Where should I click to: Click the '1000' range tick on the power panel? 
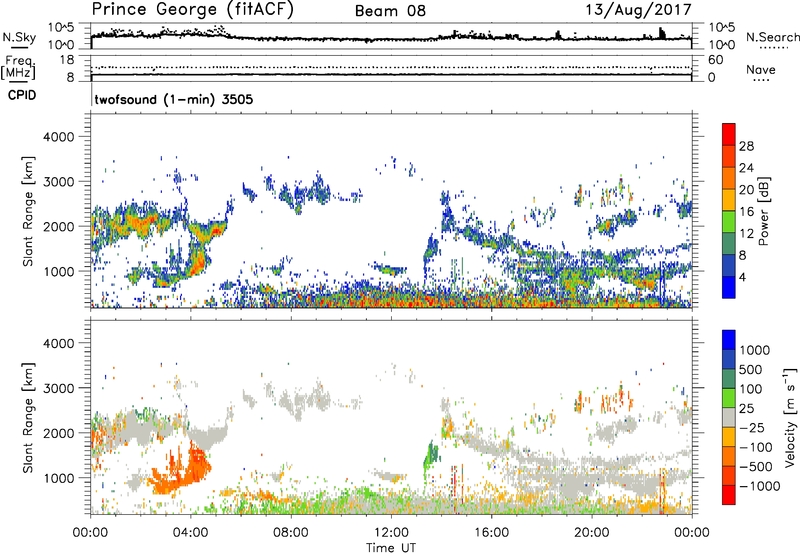(59, 271)
